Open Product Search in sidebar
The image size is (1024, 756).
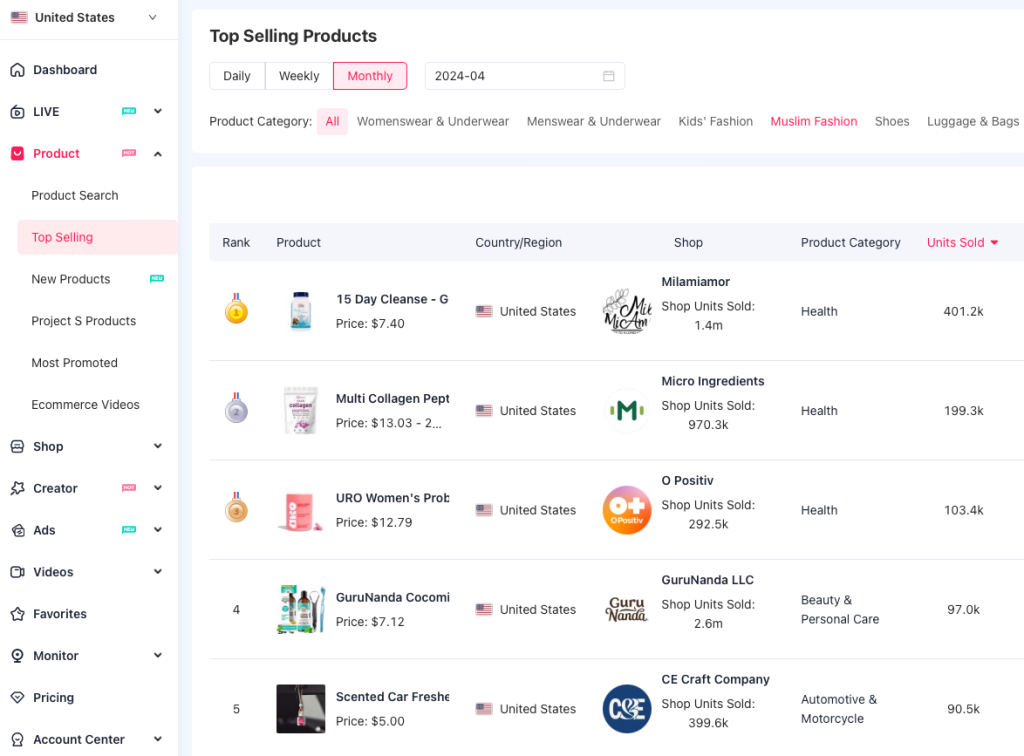75,196
